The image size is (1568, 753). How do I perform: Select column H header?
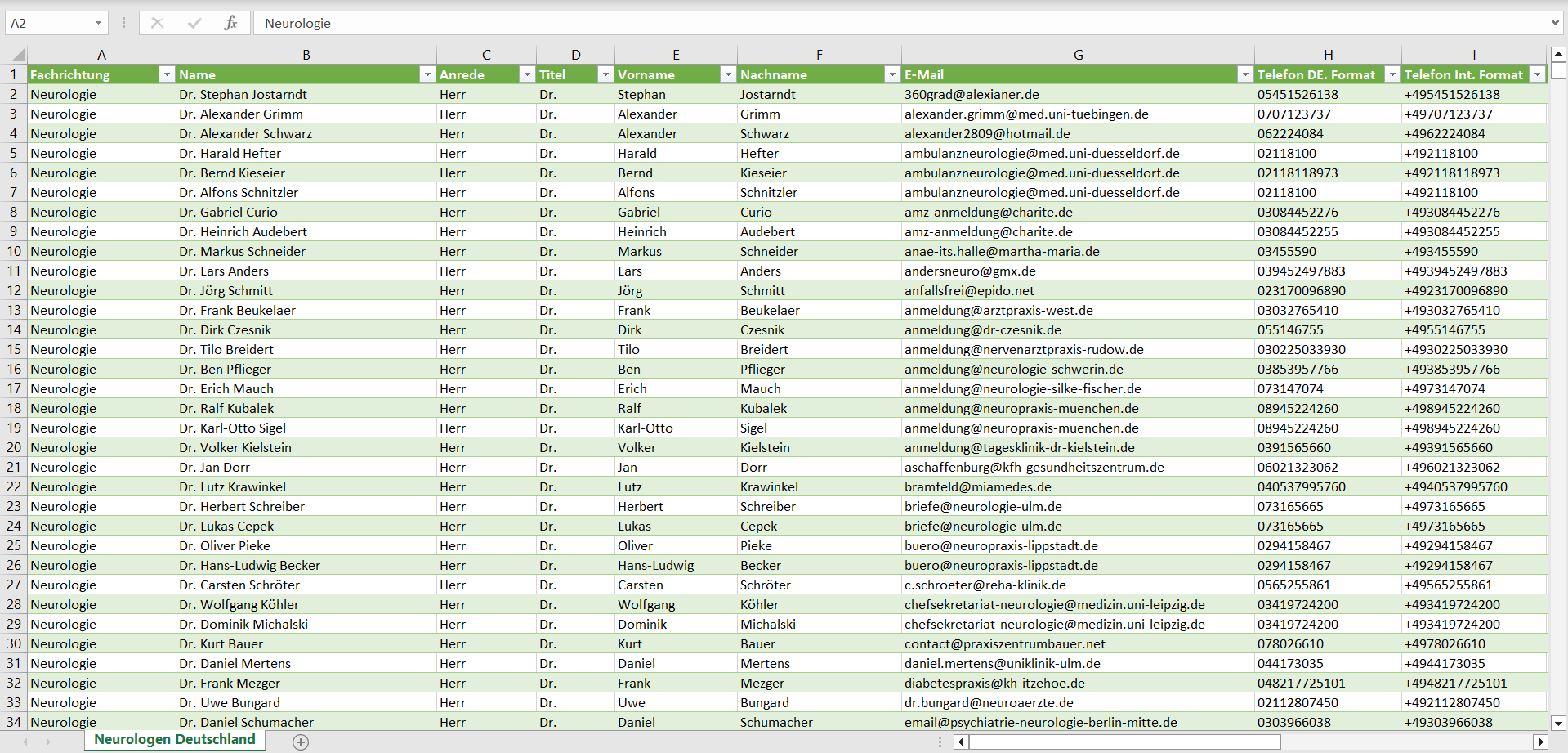point(1328,55)
